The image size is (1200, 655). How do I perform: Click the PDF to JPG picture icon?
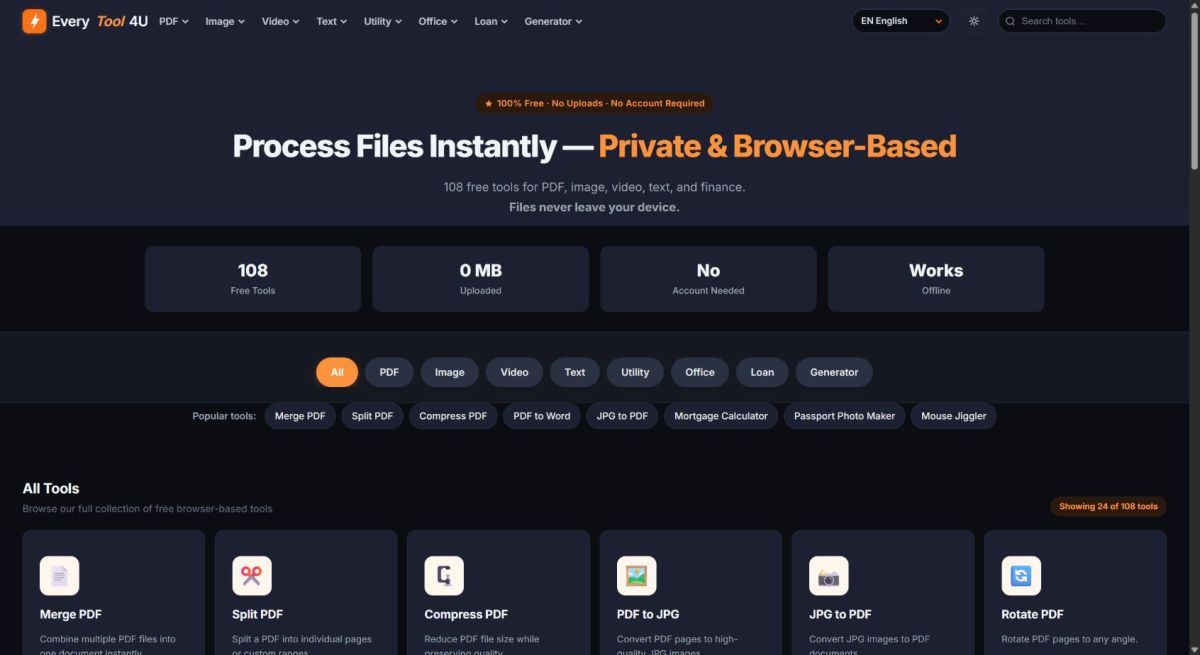point(637,576)
